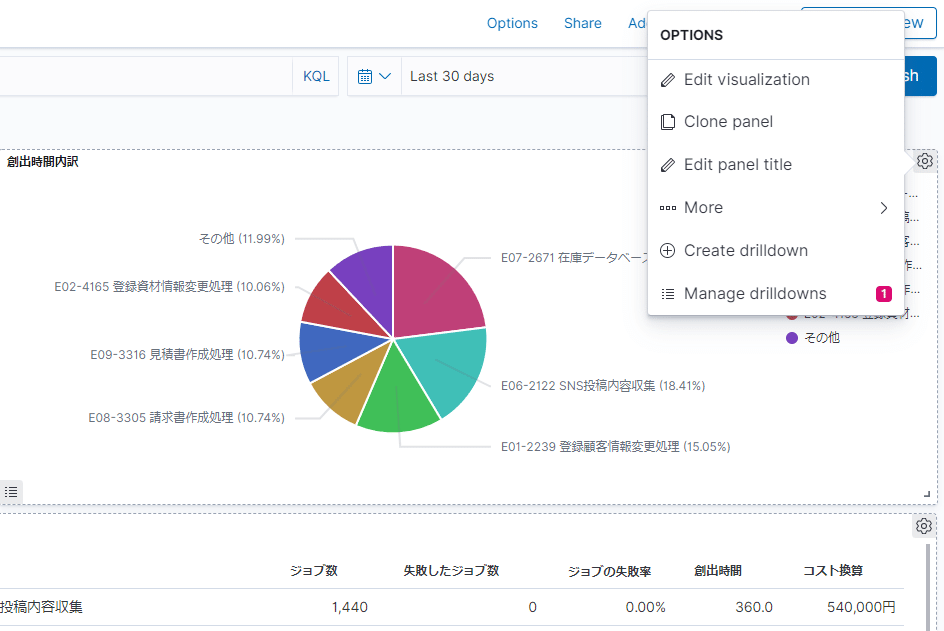Image resolution: width=944 pixels, height=631 pixels.
Task: Open the More submenu
Action: pyautogui.click(x=775, y=208)
